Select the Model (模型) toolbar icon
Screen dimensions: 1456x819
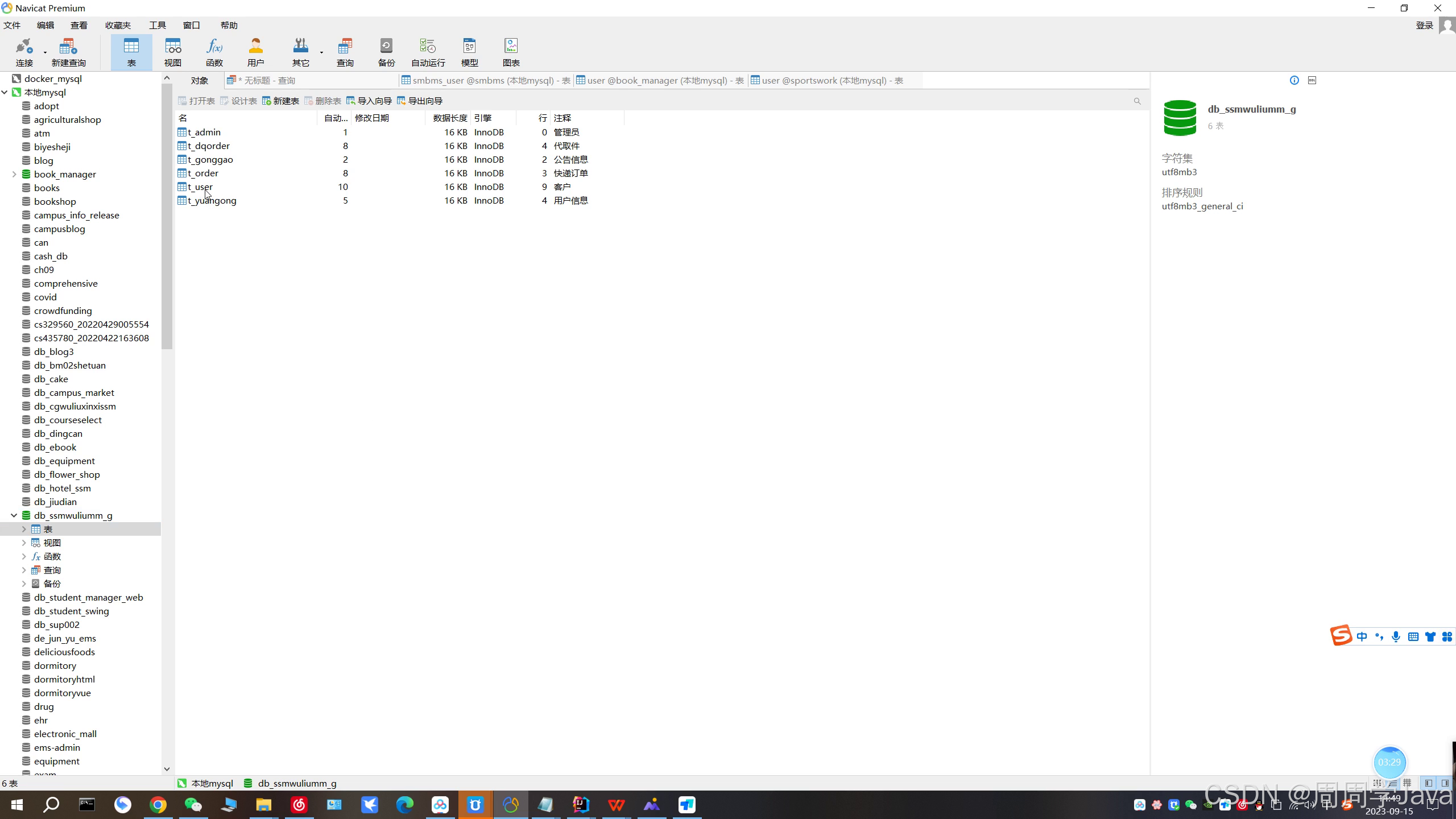coord(469,52)
